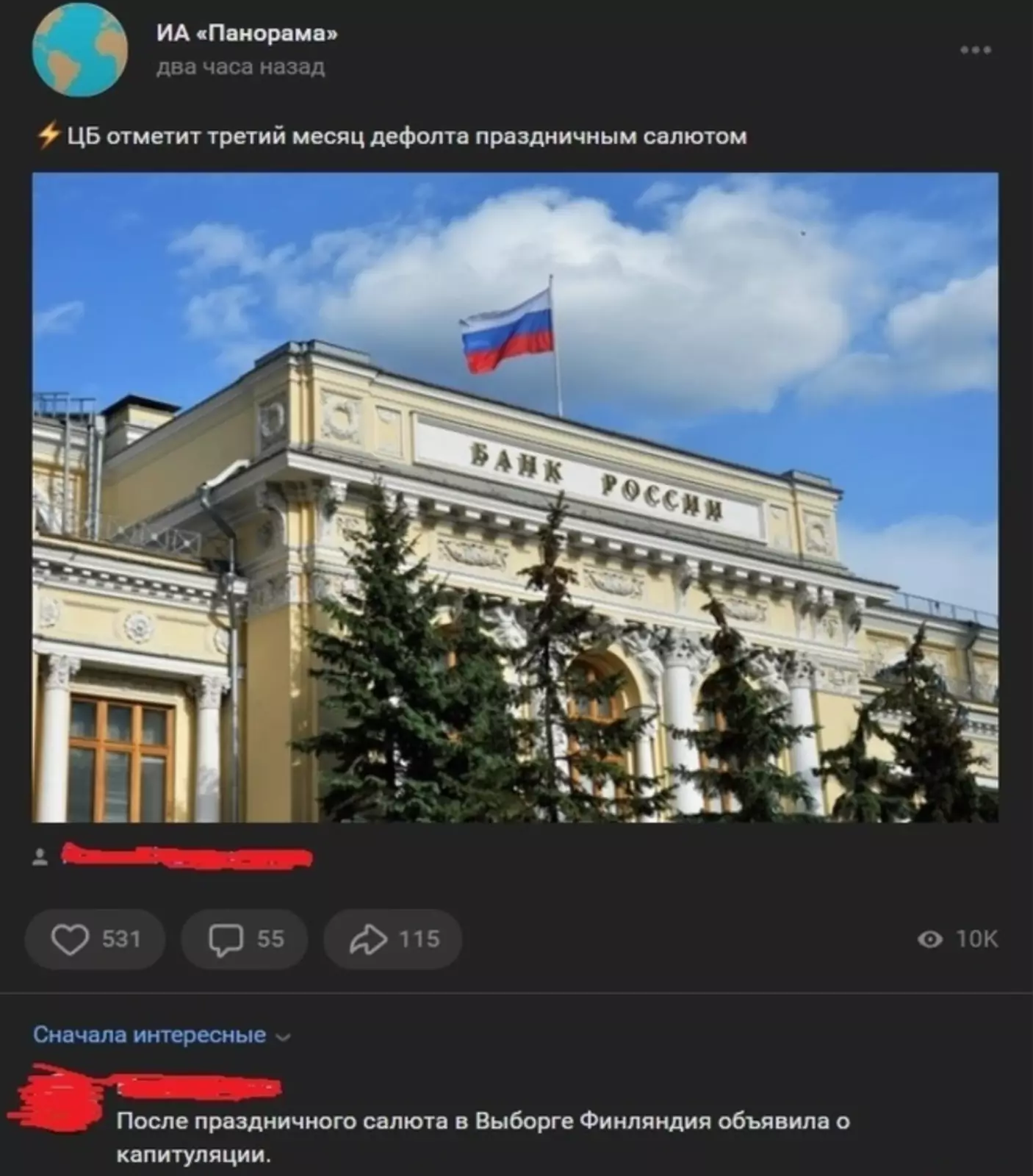The width and height of the screenshot is (1033, 1176).
Task: Open ИА «Панорама» community page link
Action: [247, 33]
